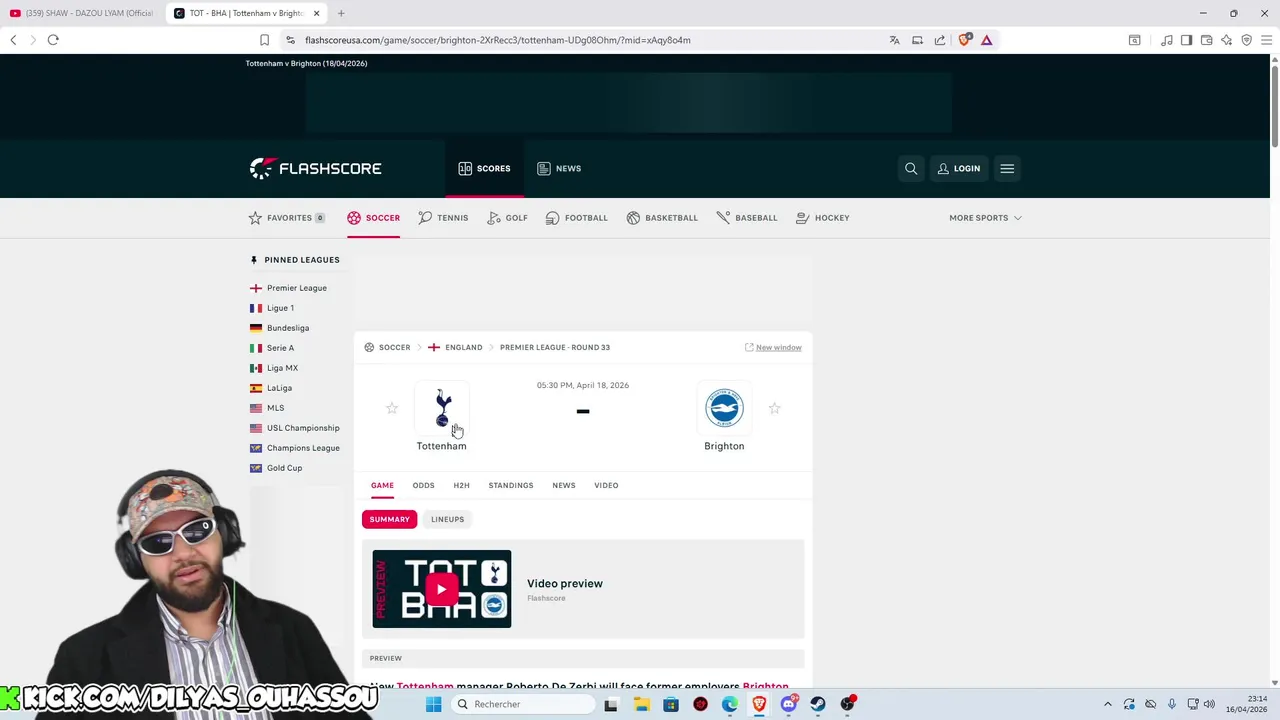1280x720 pixels.
Task: Open match in New window link
Action: tap(773, 347)
